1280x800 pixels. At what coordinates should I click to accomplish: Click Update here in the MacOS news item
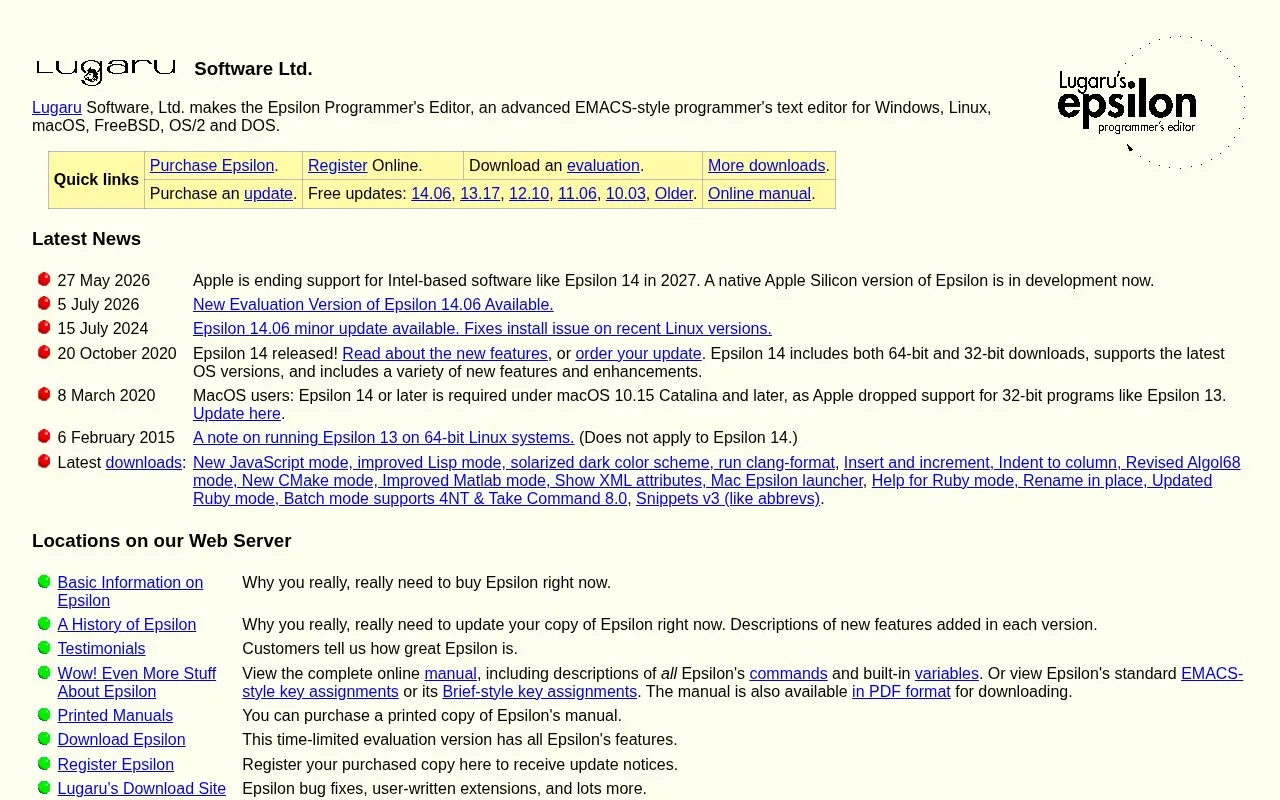237,414
